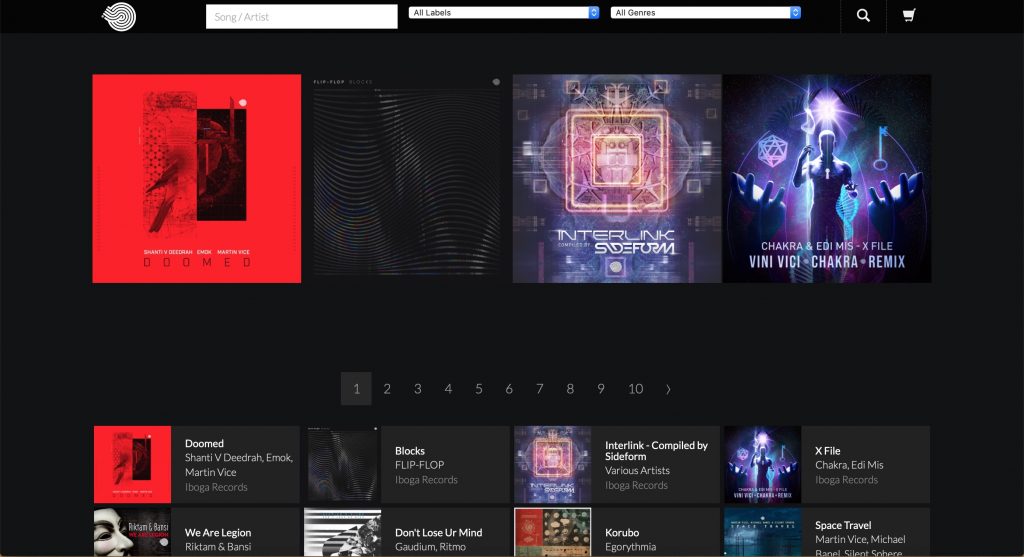The width and height of the screenshot is (1024, 557).
Task: Open the shopping cart
Action: 908,16
